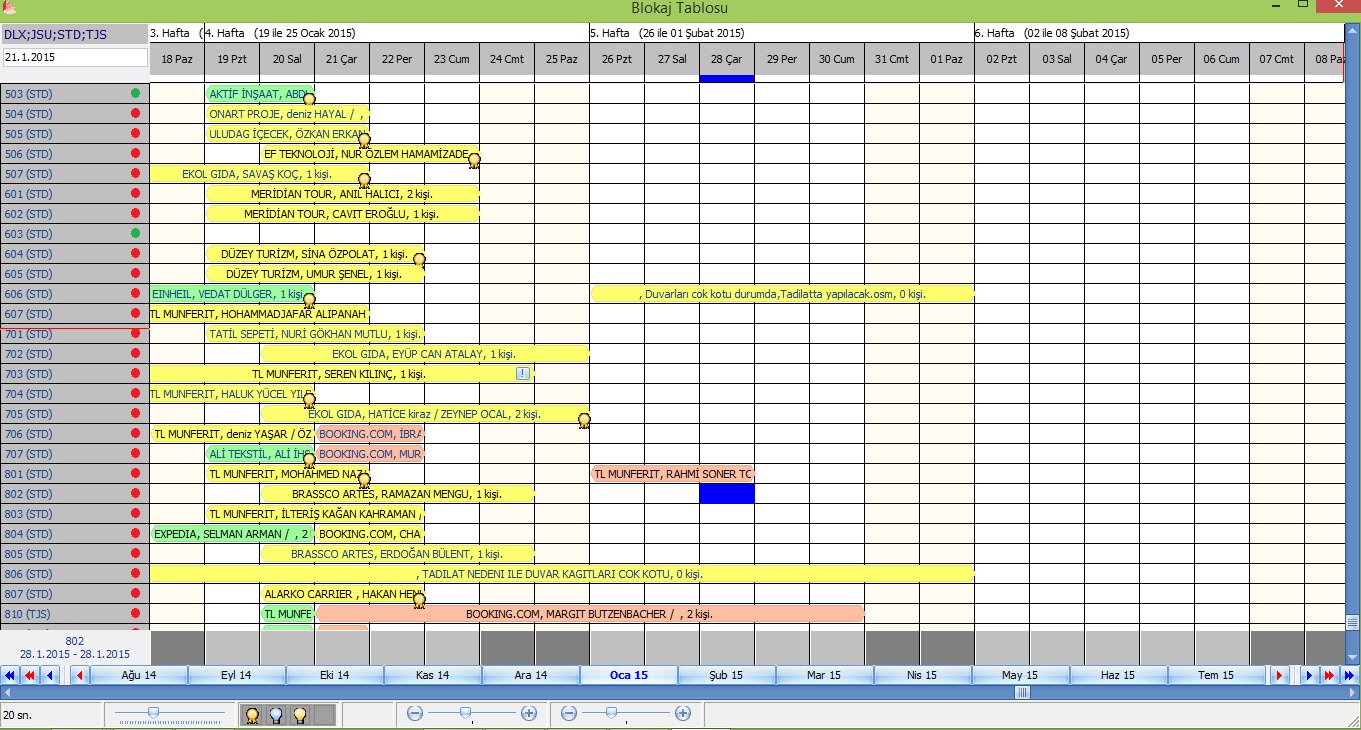Click the red double-right arrow navigation button
The image size is (1361, 730).
pos(1329,676)
